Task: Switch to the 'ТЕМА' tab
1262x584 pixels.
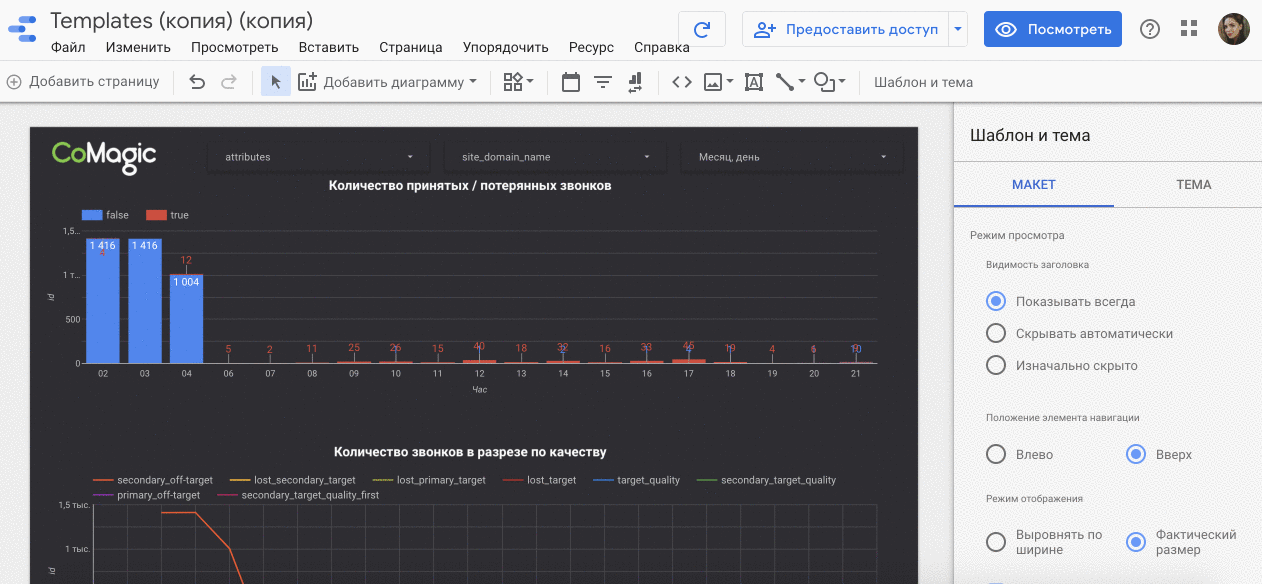Action: [x=1194, y=185]
